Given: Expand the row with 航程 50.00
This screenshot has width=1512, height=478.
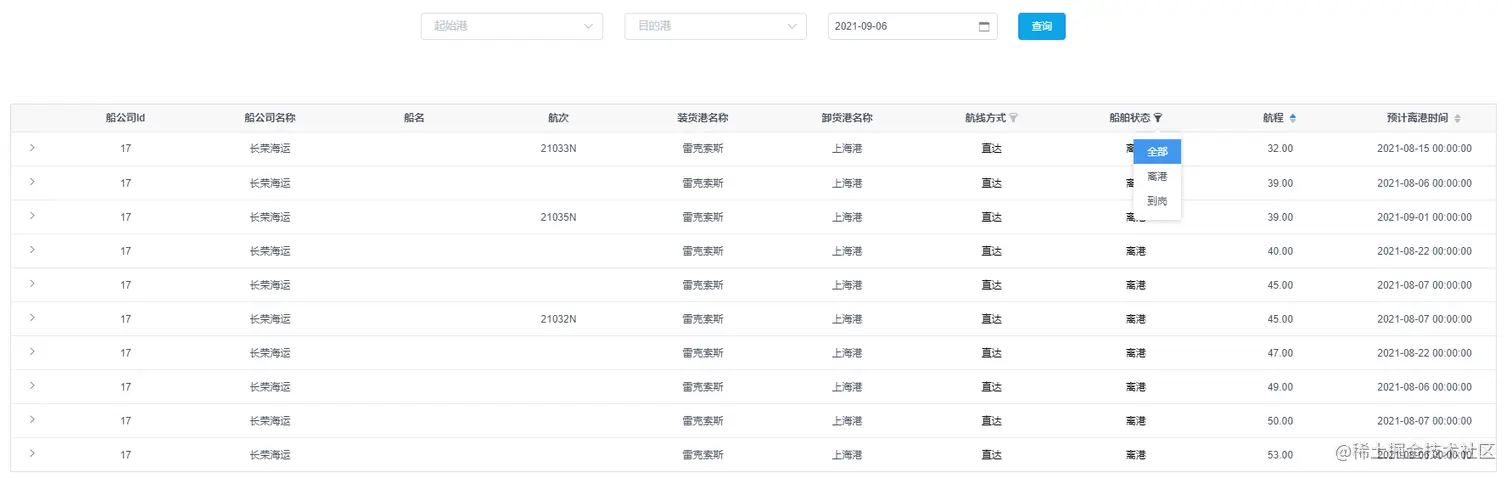Looking at the screenshot, I should (x=32, y=420).
